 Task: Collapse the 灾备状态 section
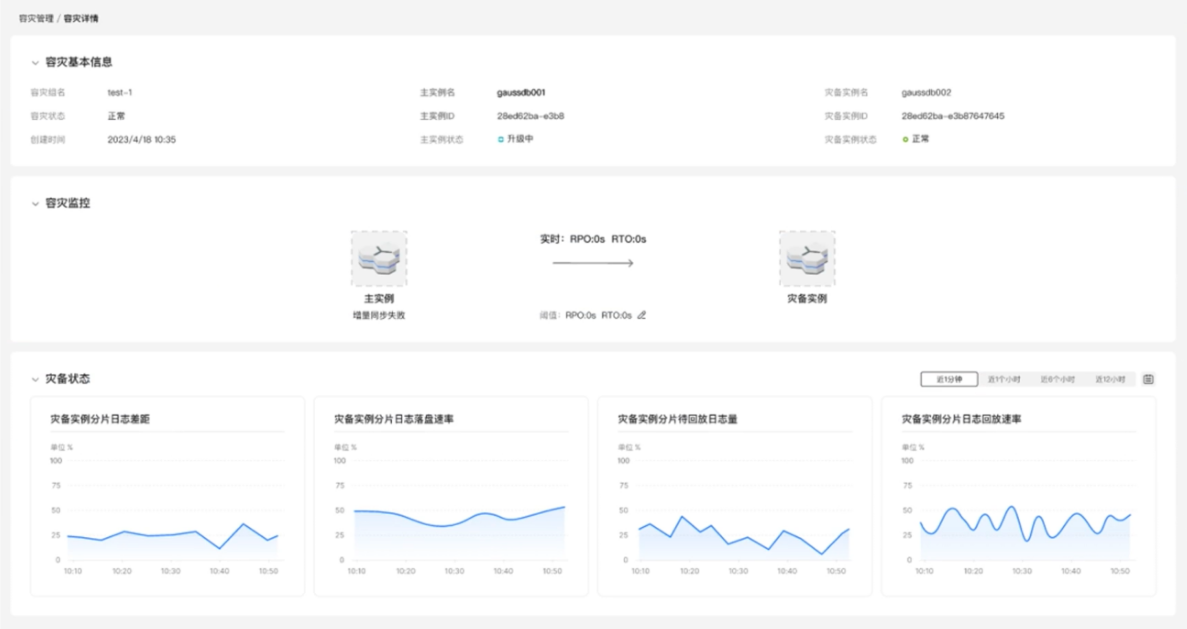[x=35, y=379]
